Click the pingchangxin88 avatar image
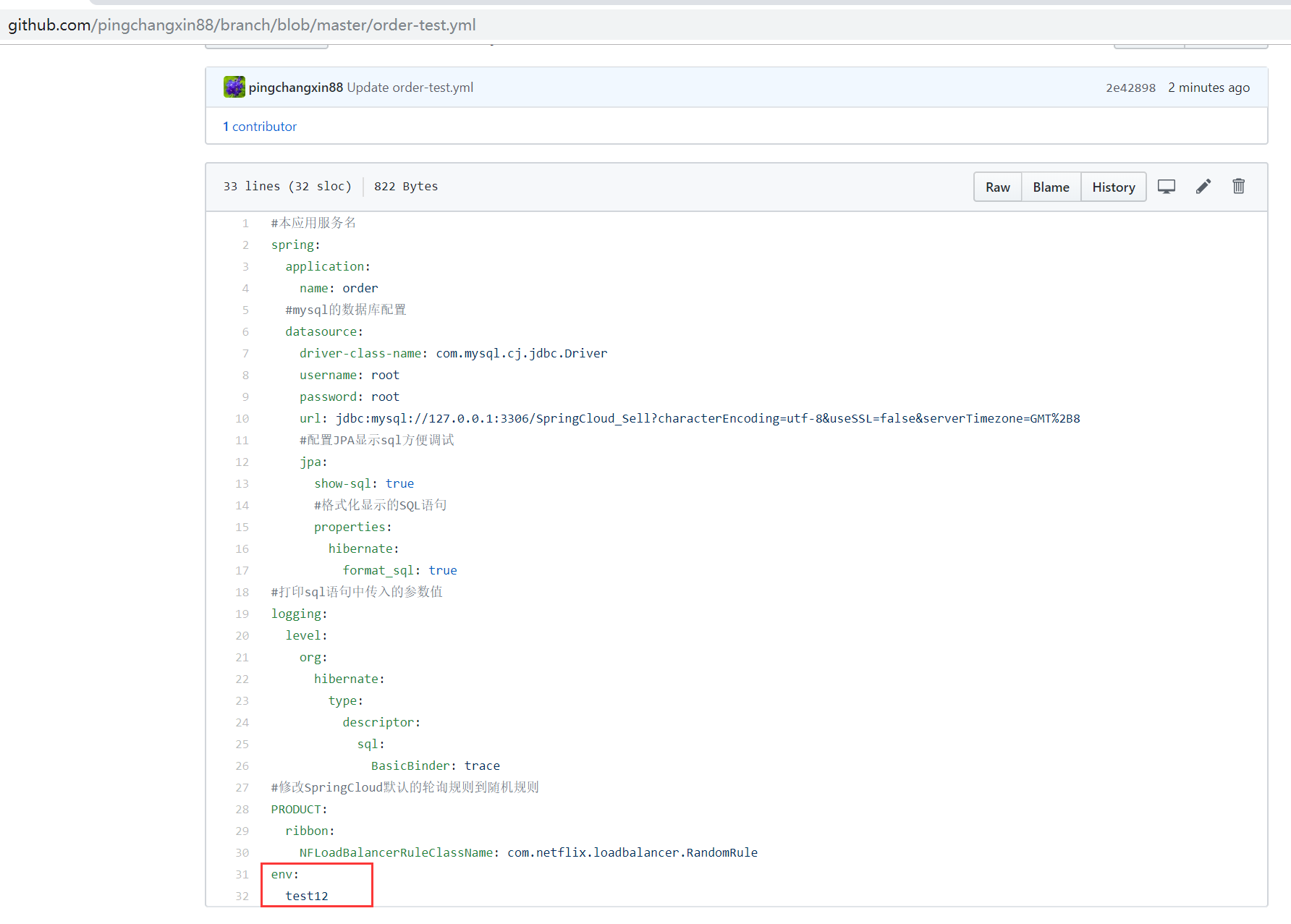The height and width of the screenshot is (924, 1291). pos(234,87)
